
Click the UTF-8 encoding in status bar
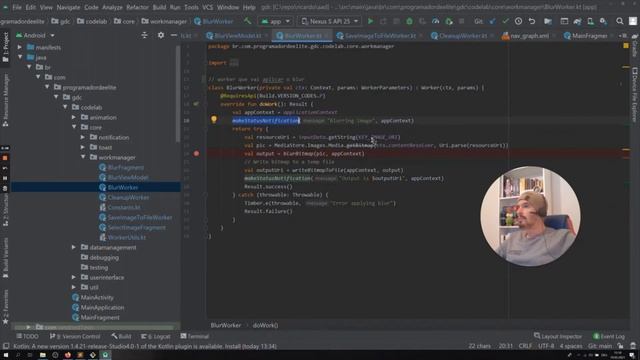pos(546,346)
